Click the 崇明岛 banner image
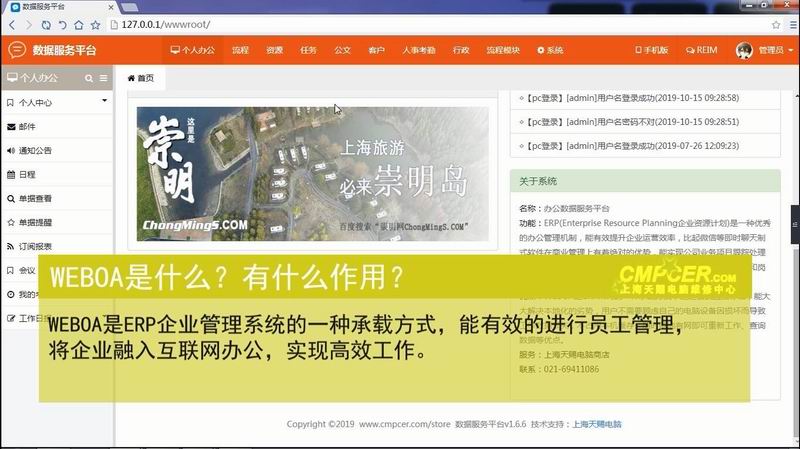Viewport: 800px width, 449px height. coord(313,174)
